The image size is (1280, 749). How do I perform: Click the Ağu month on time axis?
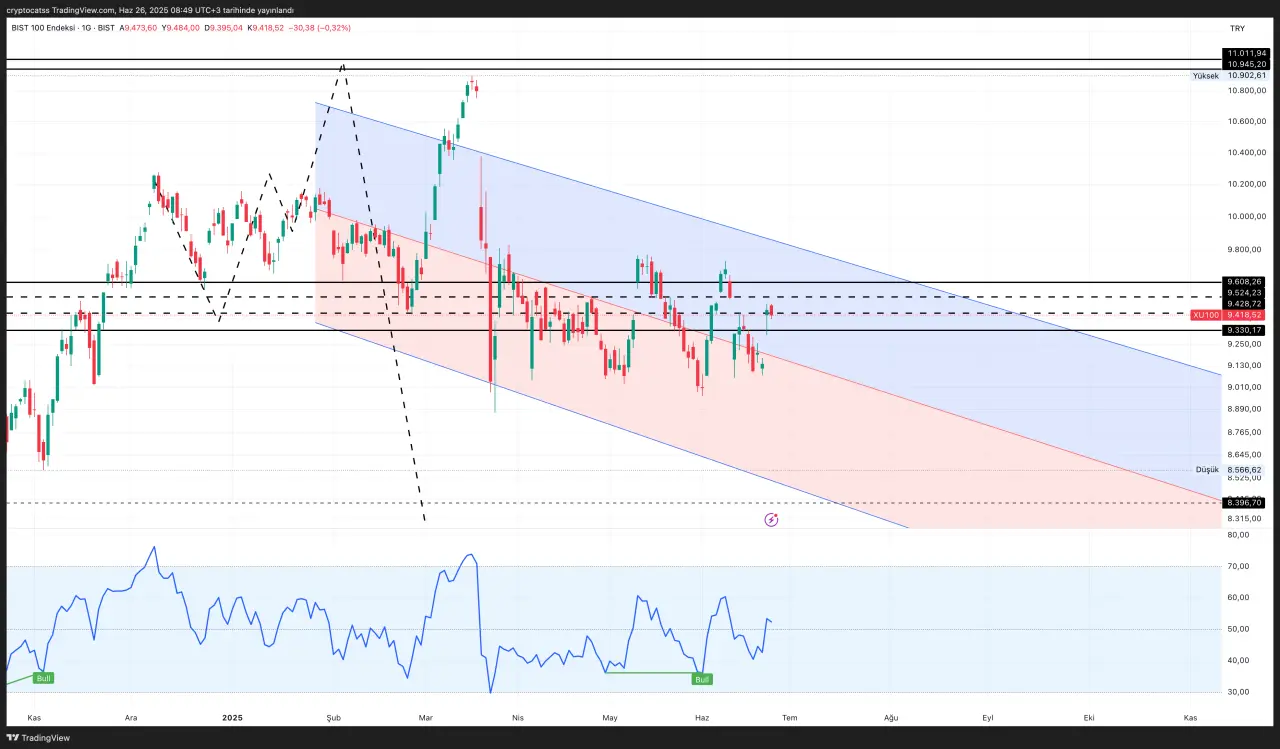click(890, 717)
